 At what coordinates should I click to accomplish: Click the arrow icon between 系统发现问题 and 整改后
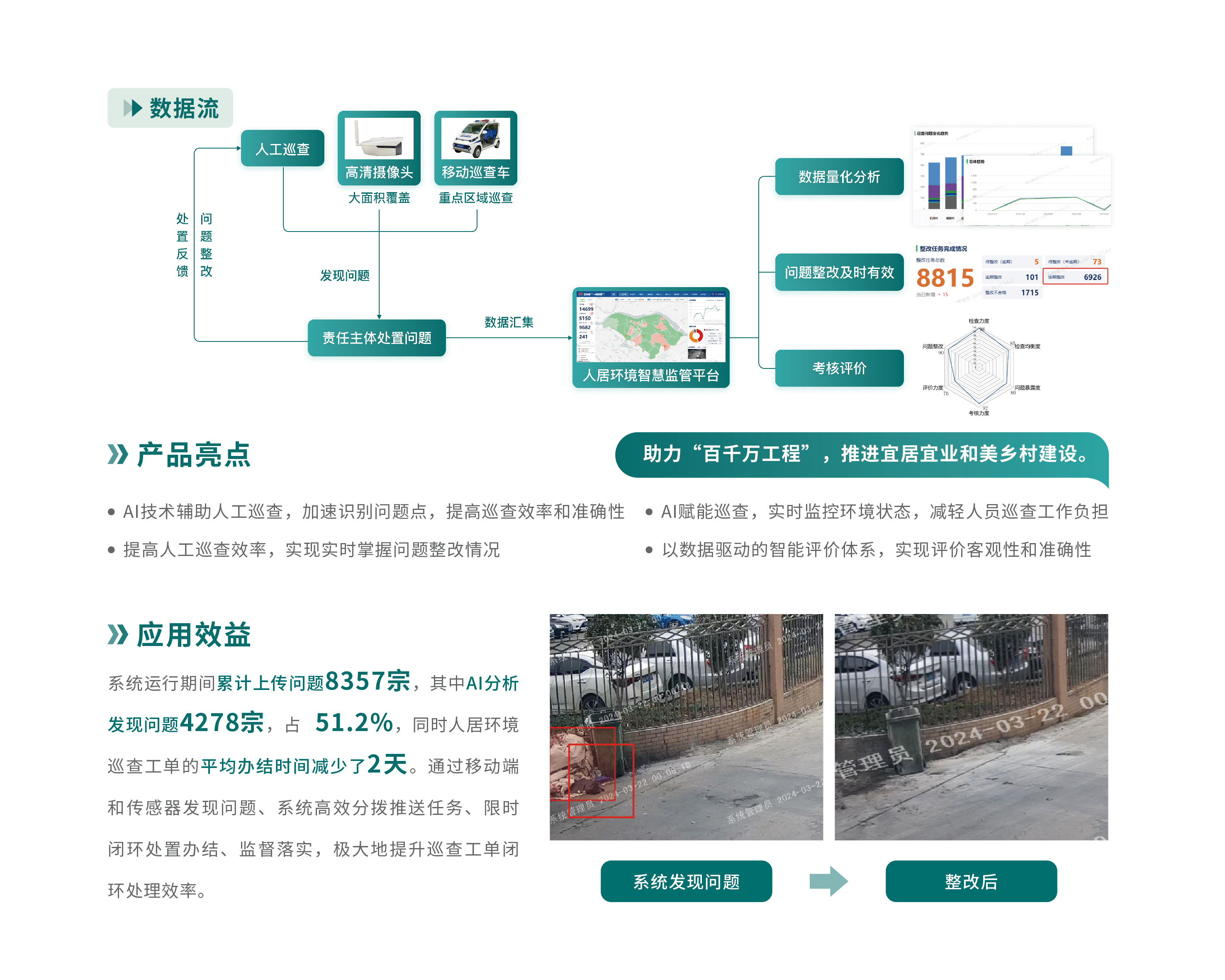coord(828,881)
